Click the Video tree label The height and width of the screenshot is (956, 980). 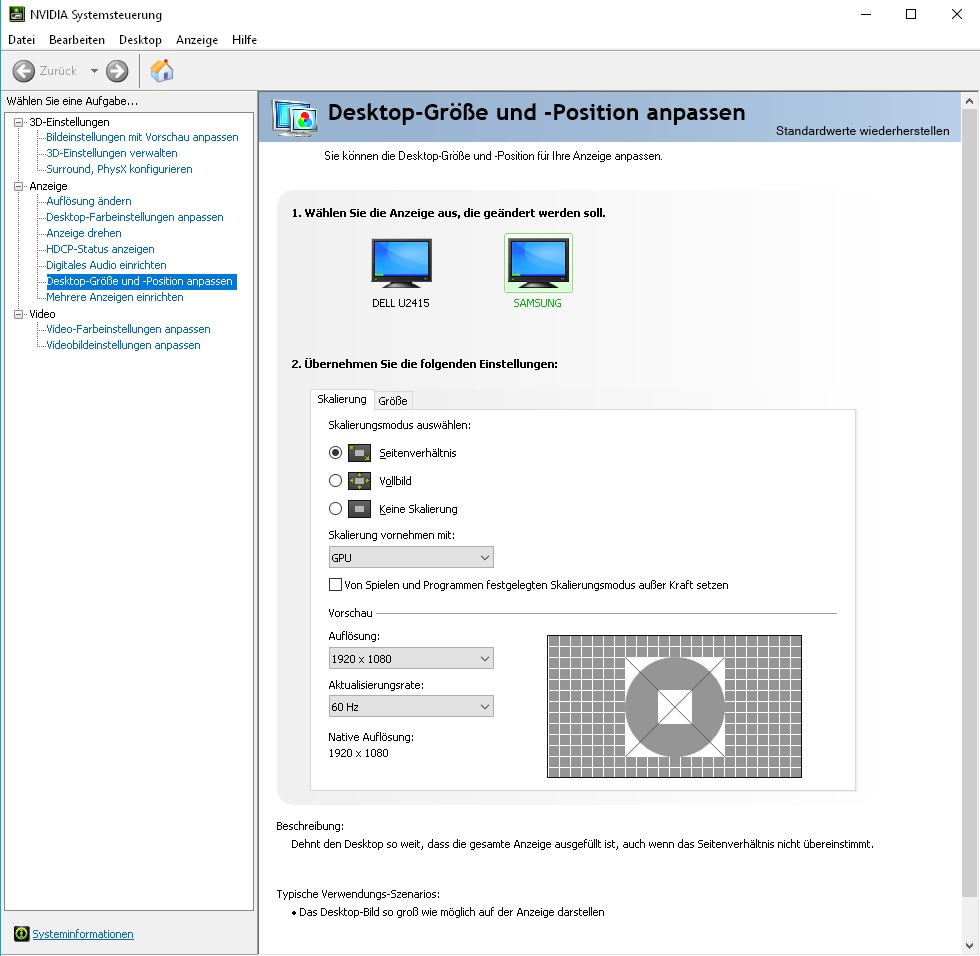click(42, 314)
